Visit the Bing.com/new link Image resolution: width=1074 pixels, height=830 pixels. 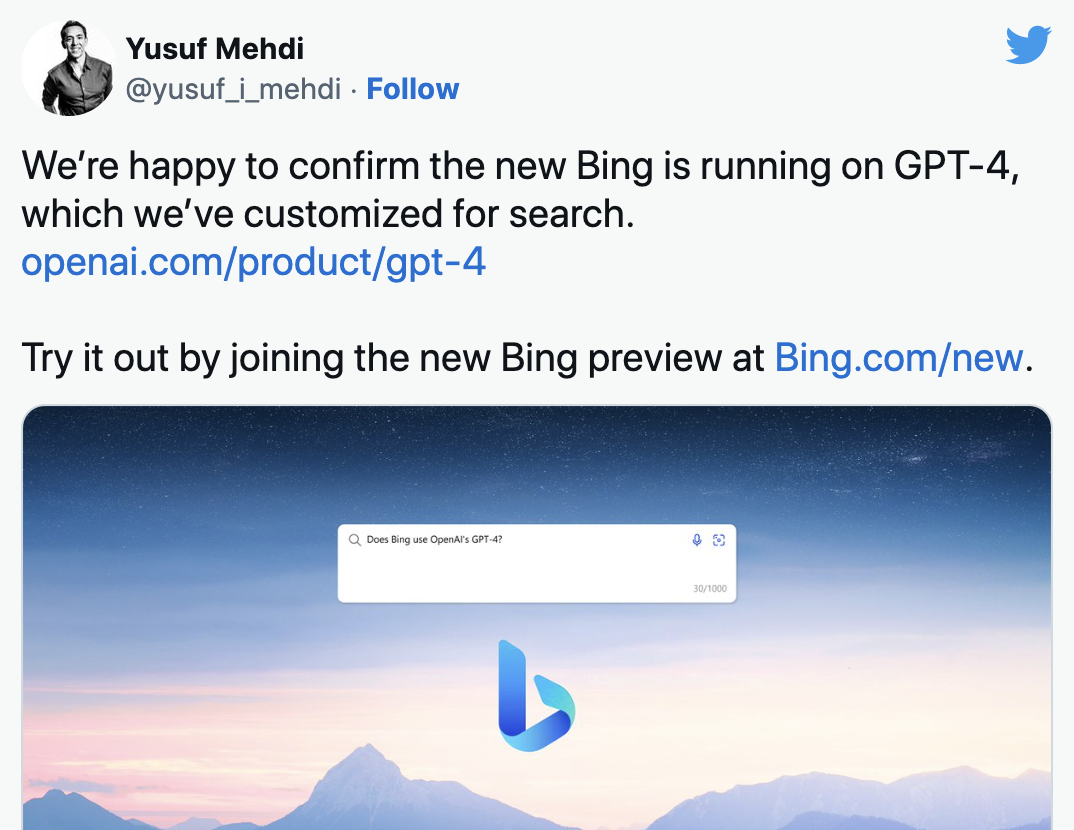[x=898, y=357]
